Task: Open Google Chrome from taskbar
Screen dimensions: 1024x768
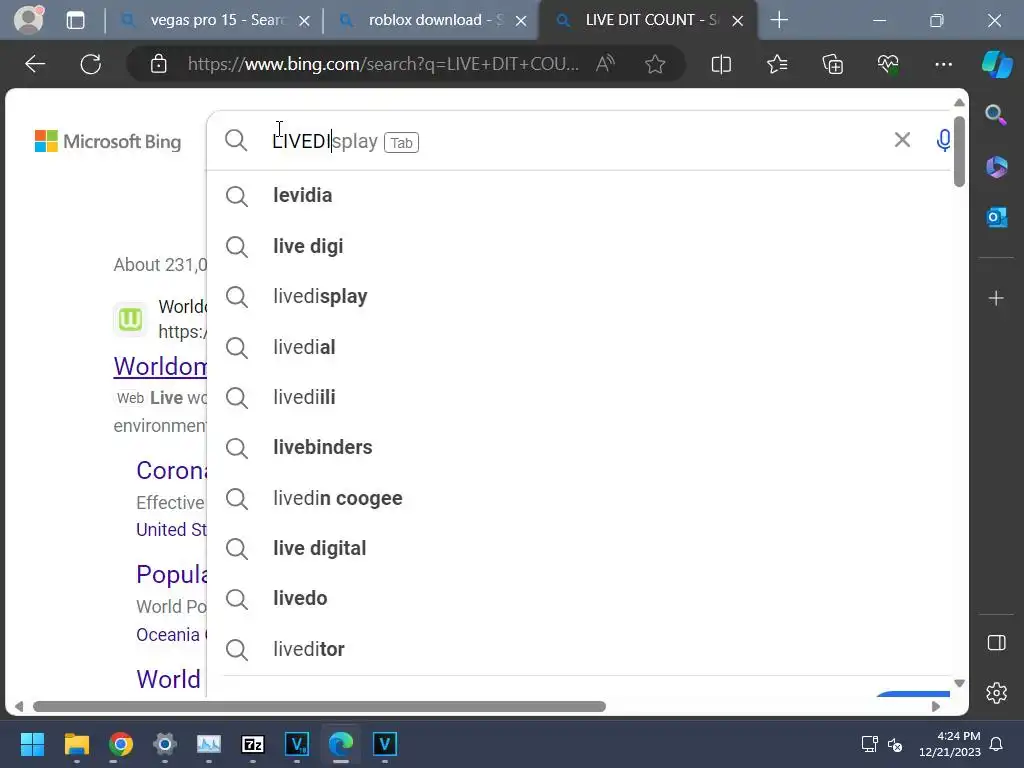Action: (x=121, y=744)
